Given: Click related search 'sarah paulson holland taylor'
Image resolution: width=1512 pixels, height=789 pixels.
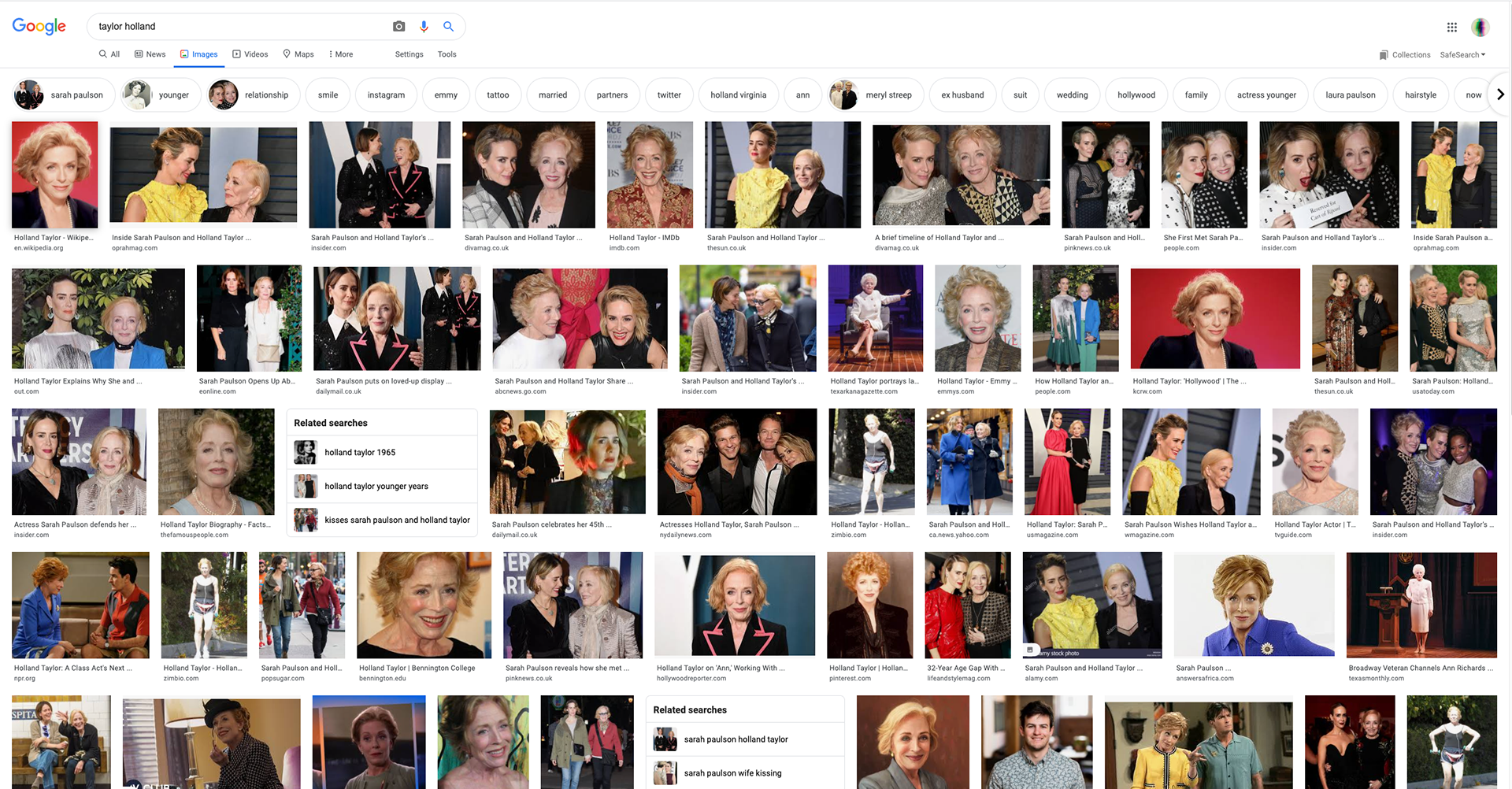Looking at the screenshot, I should (x=745, y=739).
